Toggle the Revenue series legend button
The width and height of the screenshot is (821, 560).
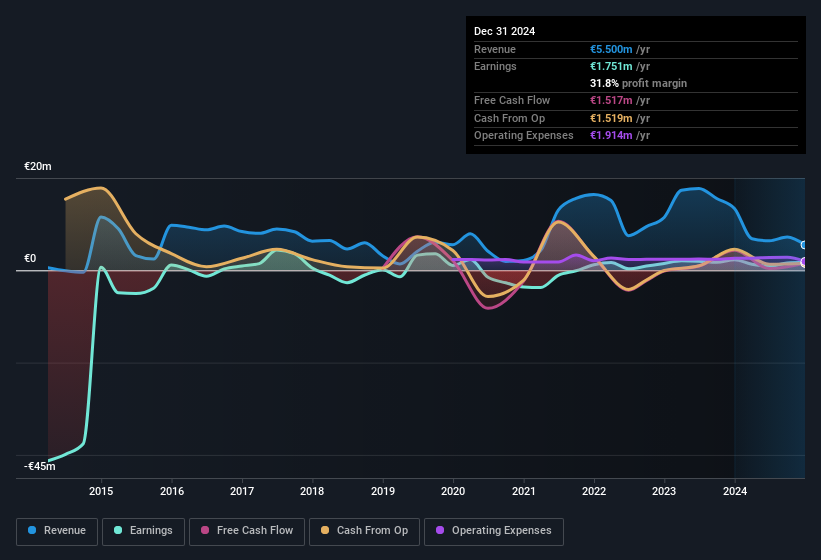coord(57,531)
